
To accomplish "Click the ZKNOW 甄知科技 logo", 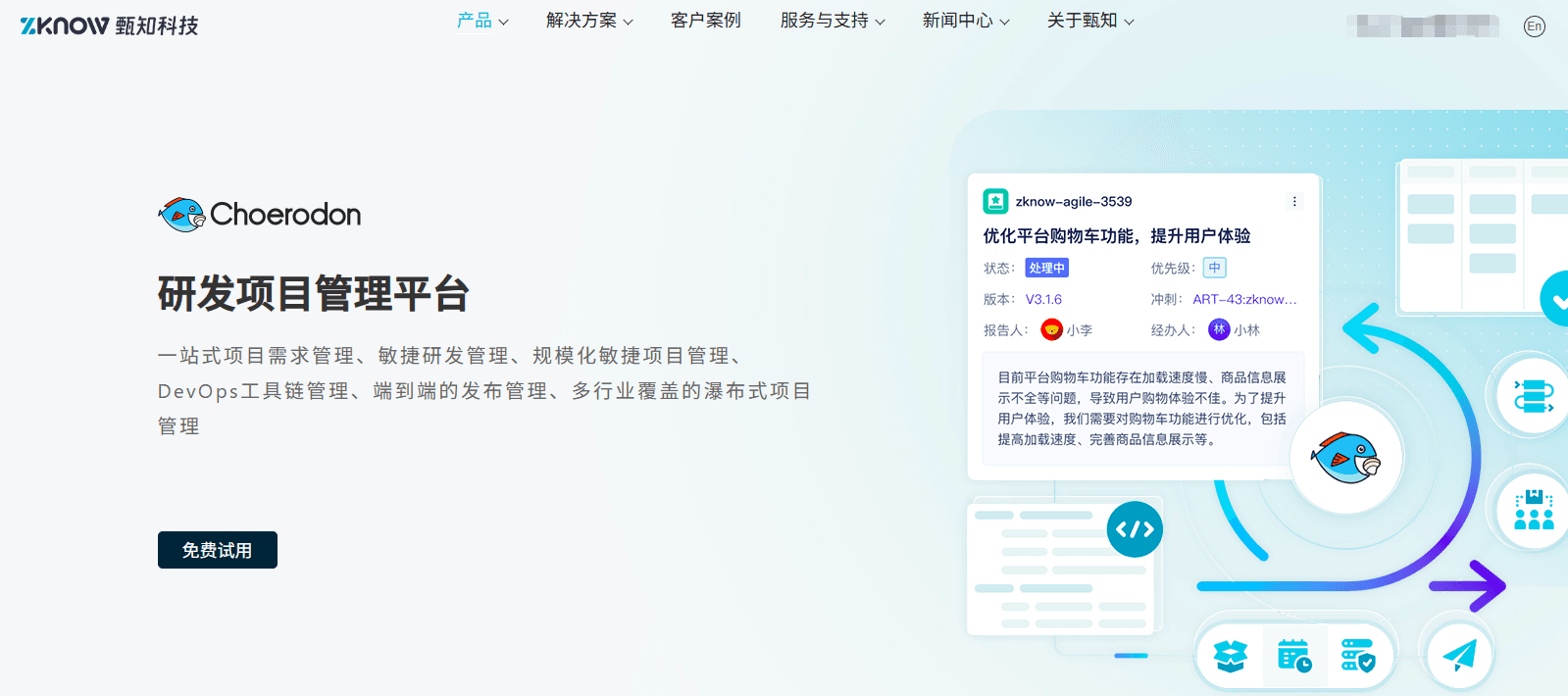I will pyautogui.click(x=109, y=25).
